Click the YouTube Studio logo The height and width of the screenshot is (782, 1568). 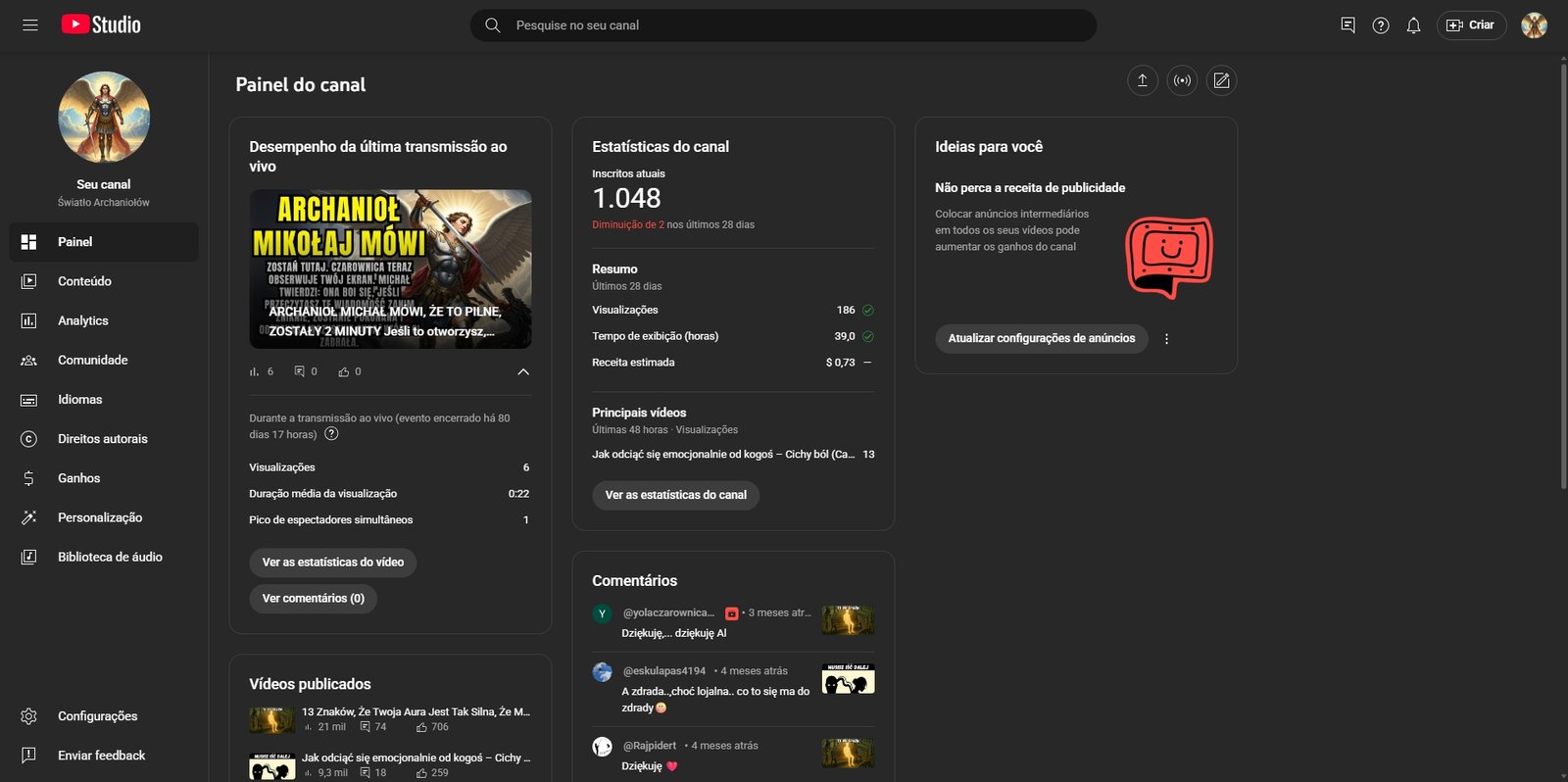click(x=101, y=25)
